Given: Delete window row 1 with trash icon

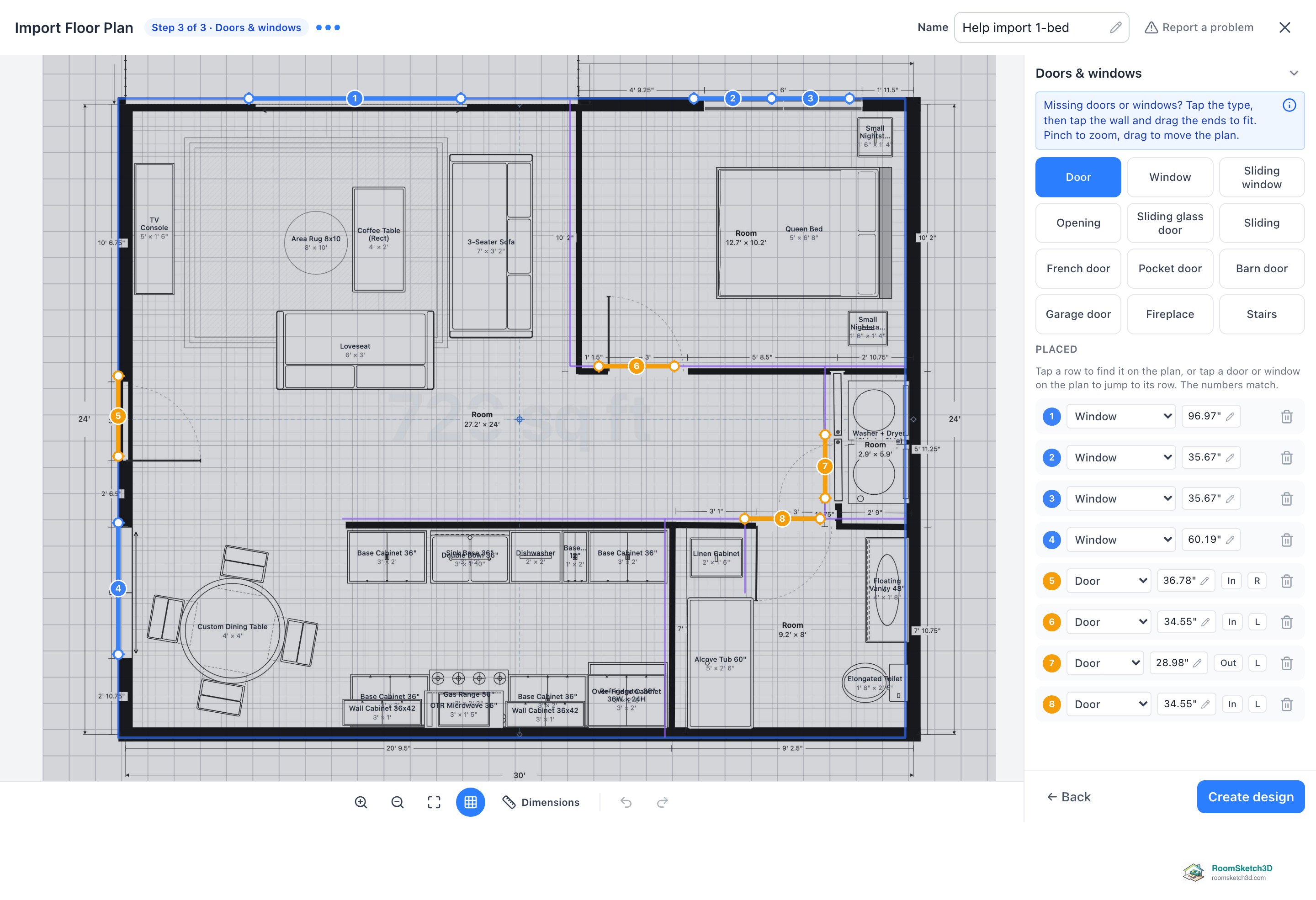Looking at the screenshot, I should coord(1287,417).
